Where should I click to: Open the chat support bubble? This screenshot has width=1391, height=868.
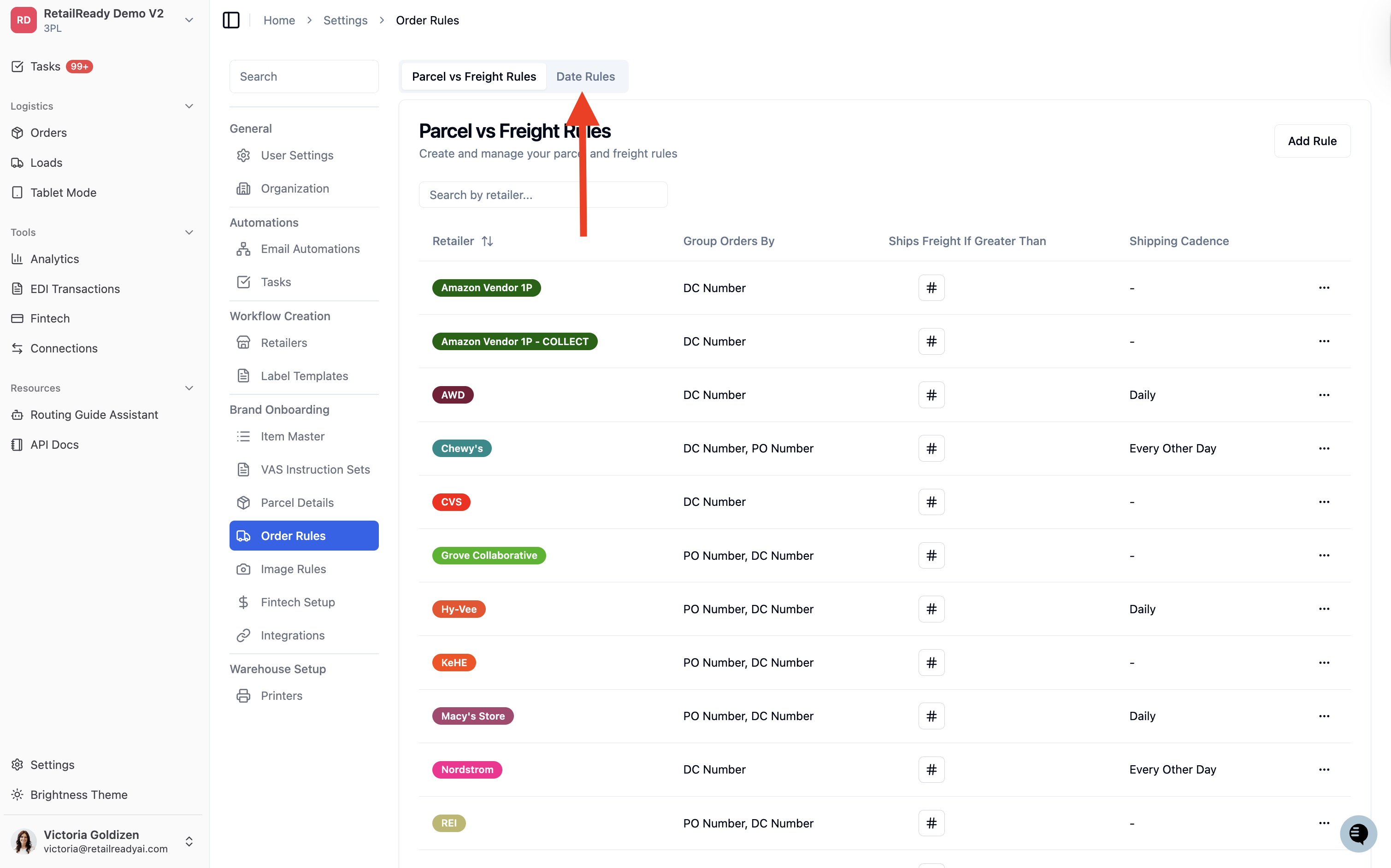[x=1358, y=833]
